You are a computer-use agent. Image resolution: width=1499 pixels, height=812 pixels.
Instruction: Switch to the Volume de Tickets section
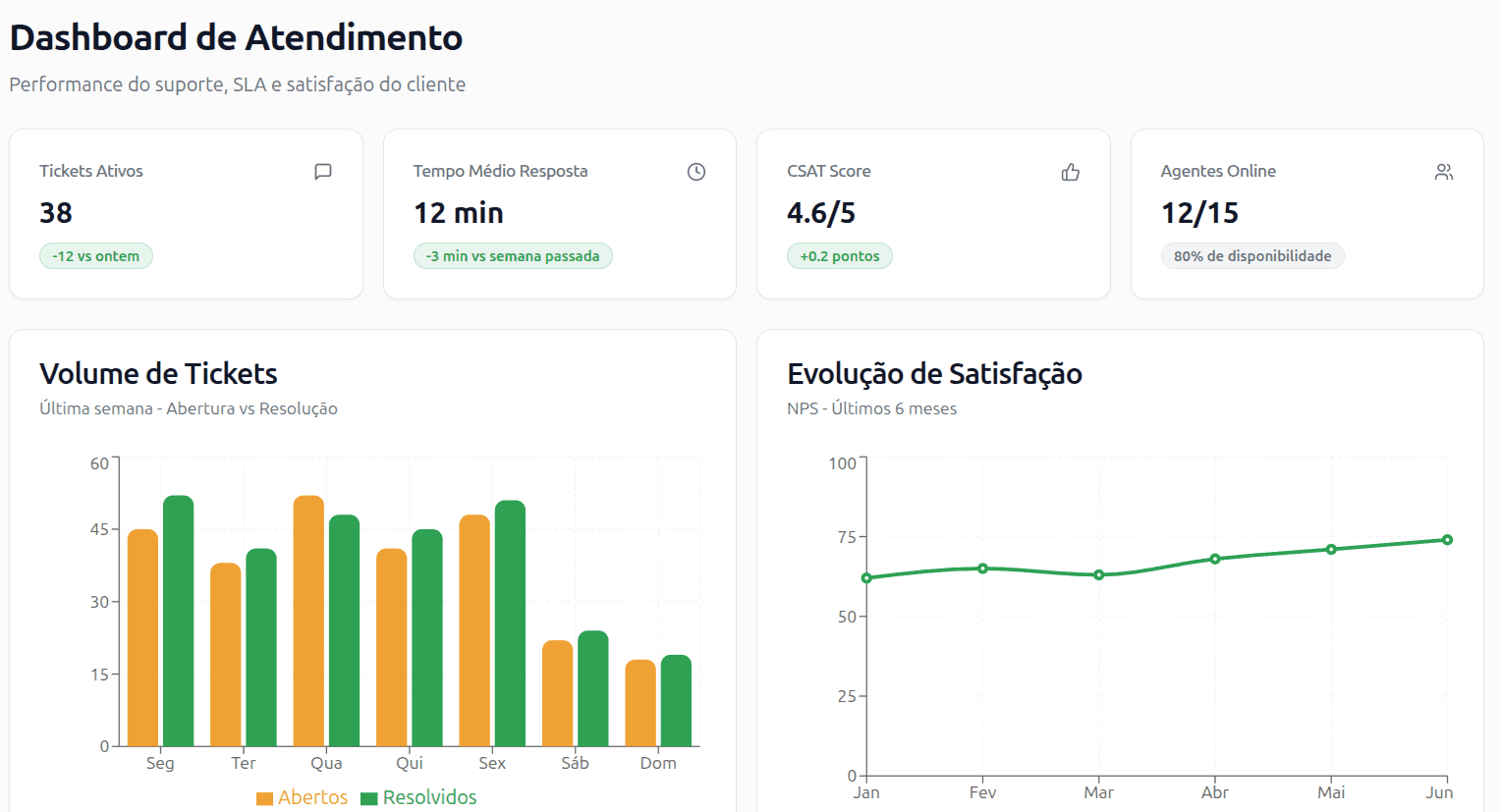click(x=158, y=374)
